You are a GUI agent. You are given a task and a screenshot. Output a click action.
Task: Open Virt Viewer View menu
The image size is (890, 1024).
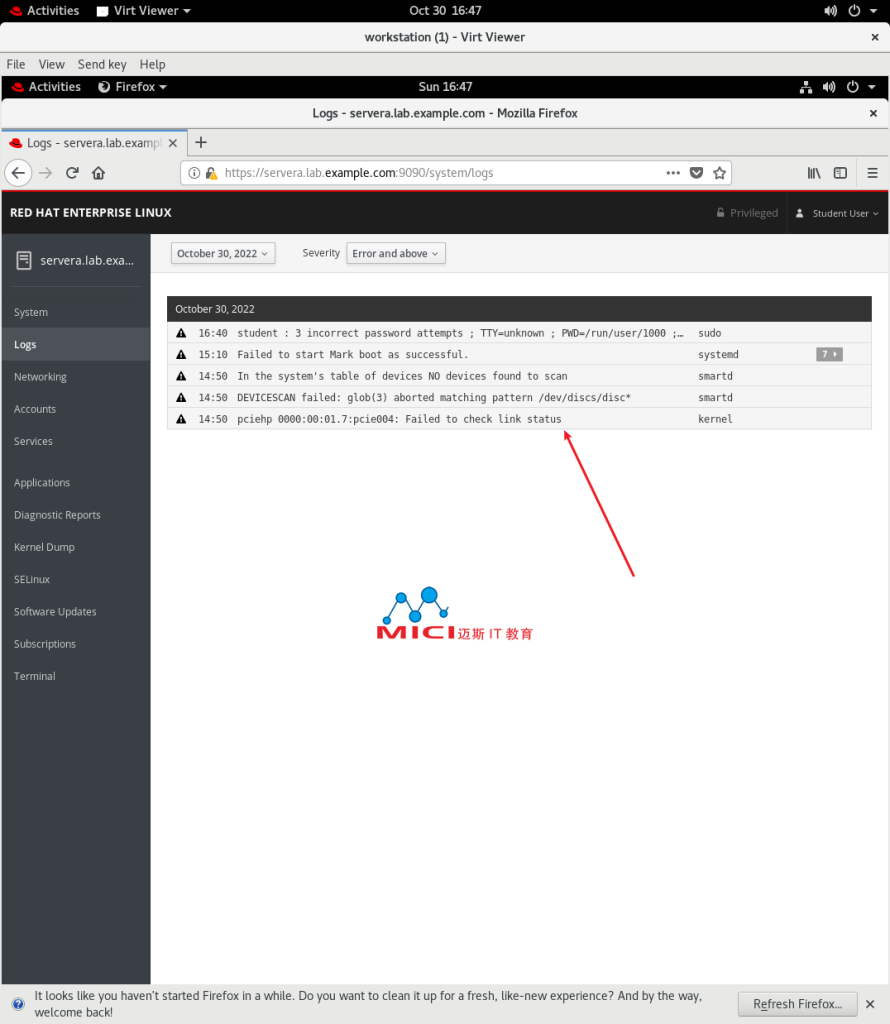click(x=52, y=64)
